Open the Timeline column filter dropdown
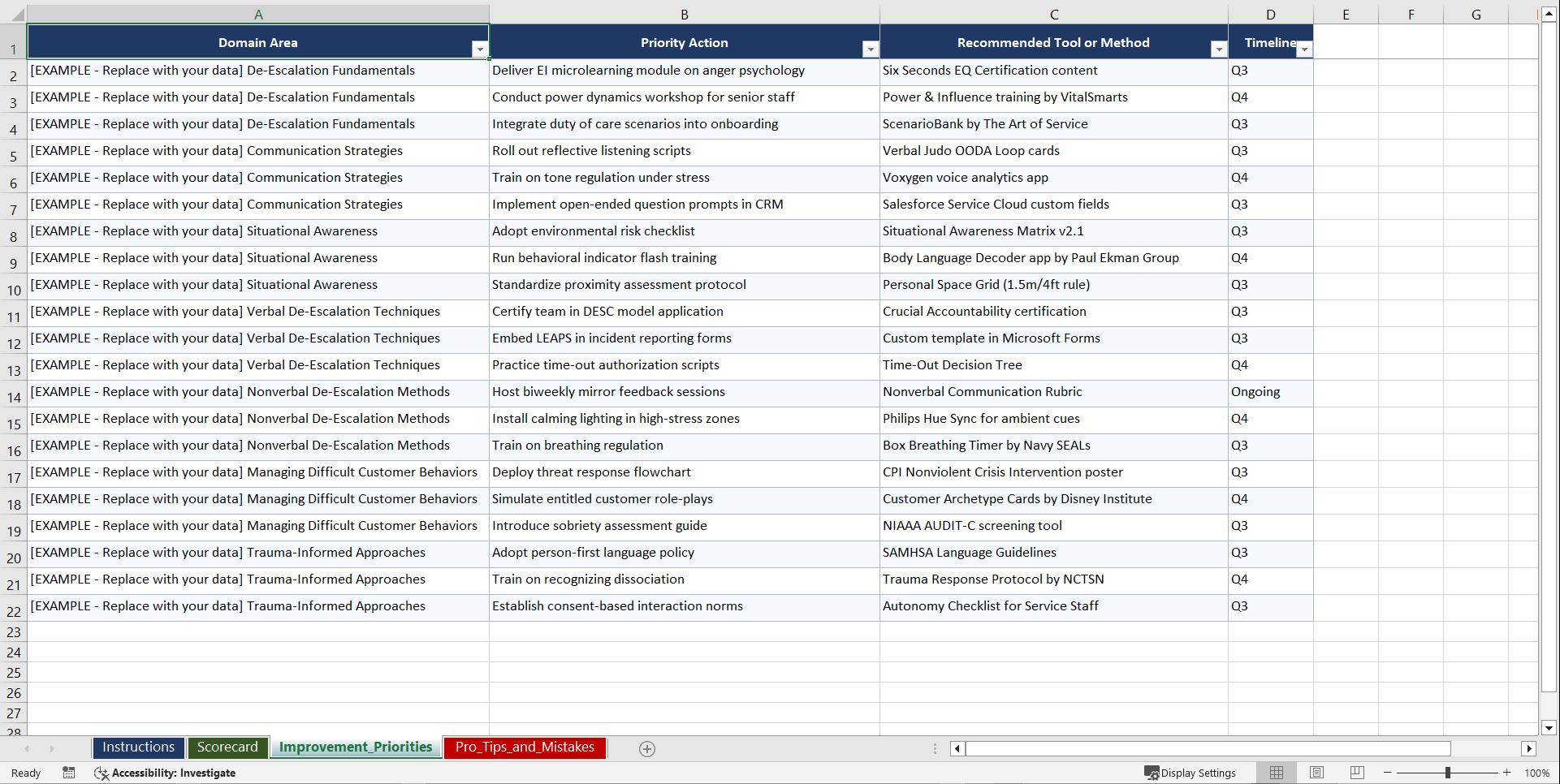The height and width of the screenshot is (784, 1560). [x=1305, y=50]
